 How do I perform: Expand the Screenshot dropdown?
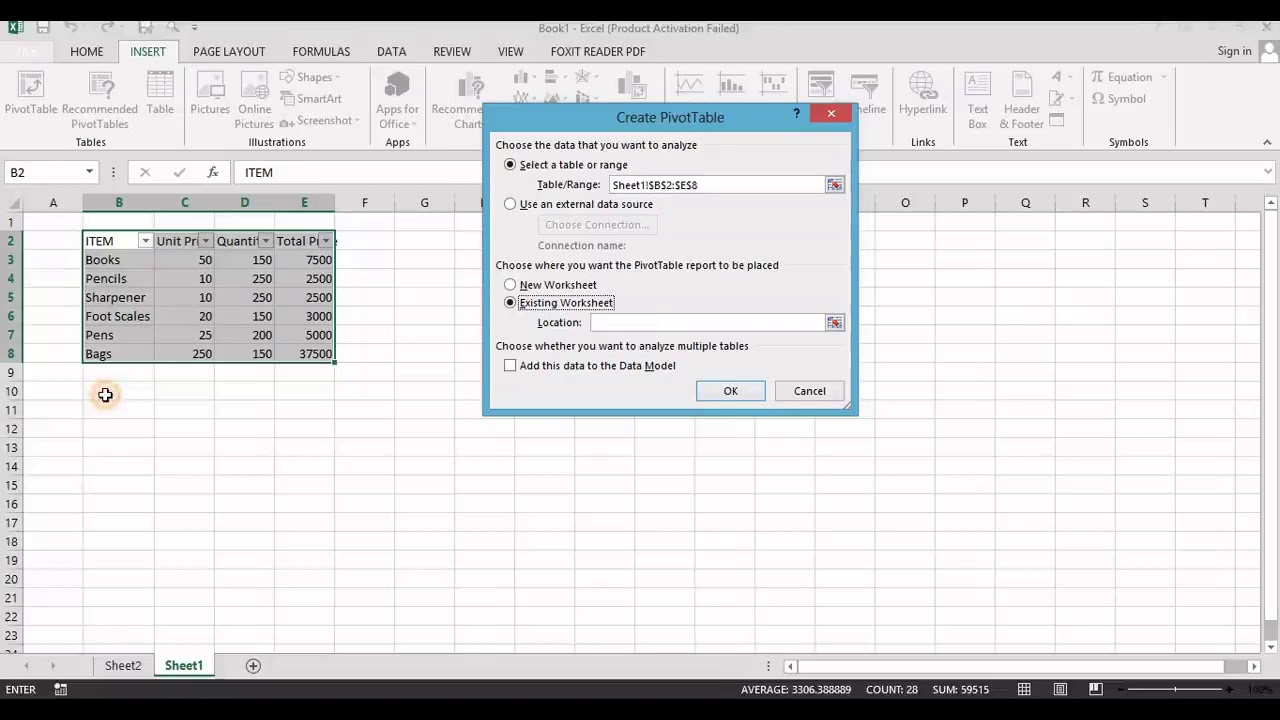tap(357, 121)
